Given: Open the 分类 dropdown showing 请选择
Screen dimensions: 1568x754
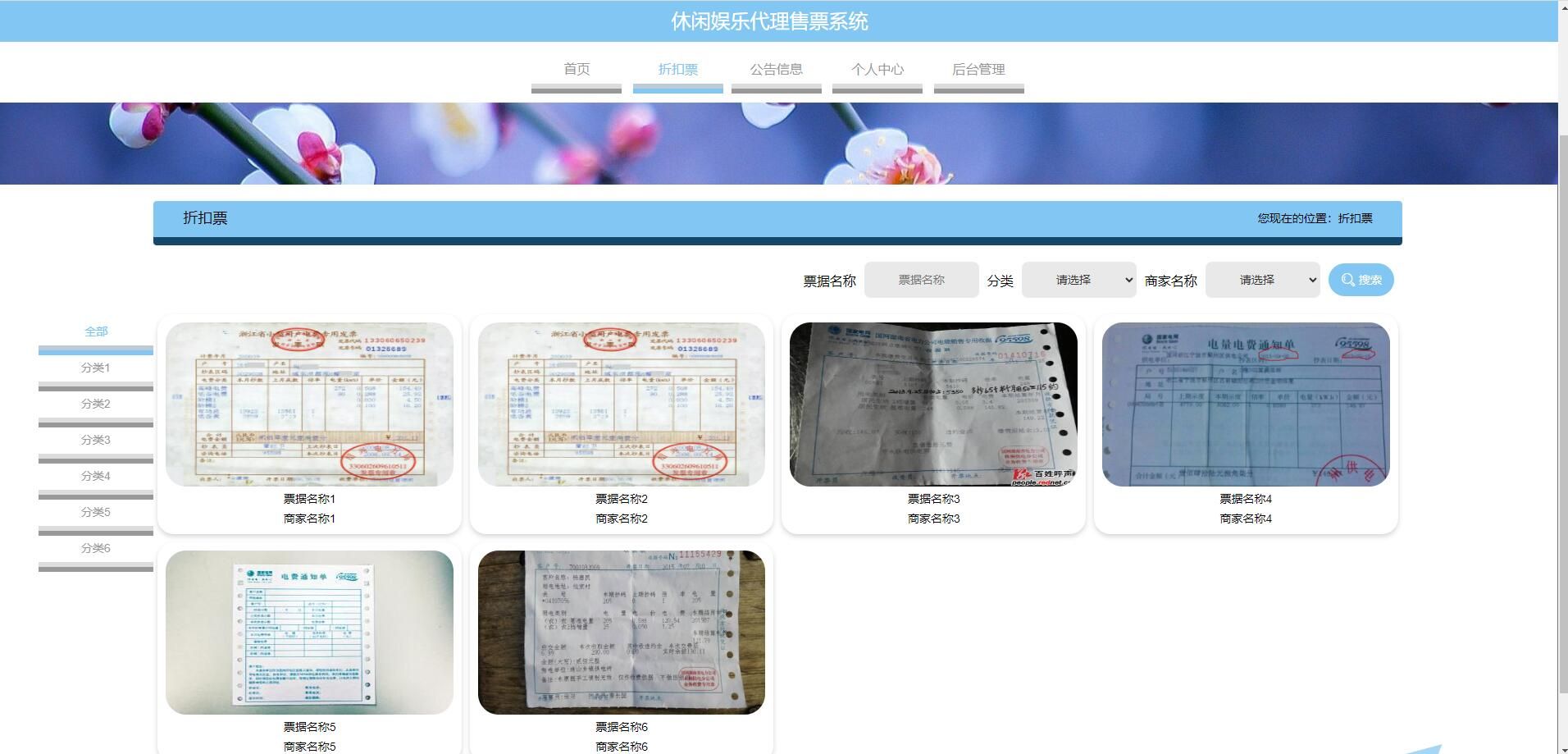Looking at the screenshot, I should click(1078, 280).
